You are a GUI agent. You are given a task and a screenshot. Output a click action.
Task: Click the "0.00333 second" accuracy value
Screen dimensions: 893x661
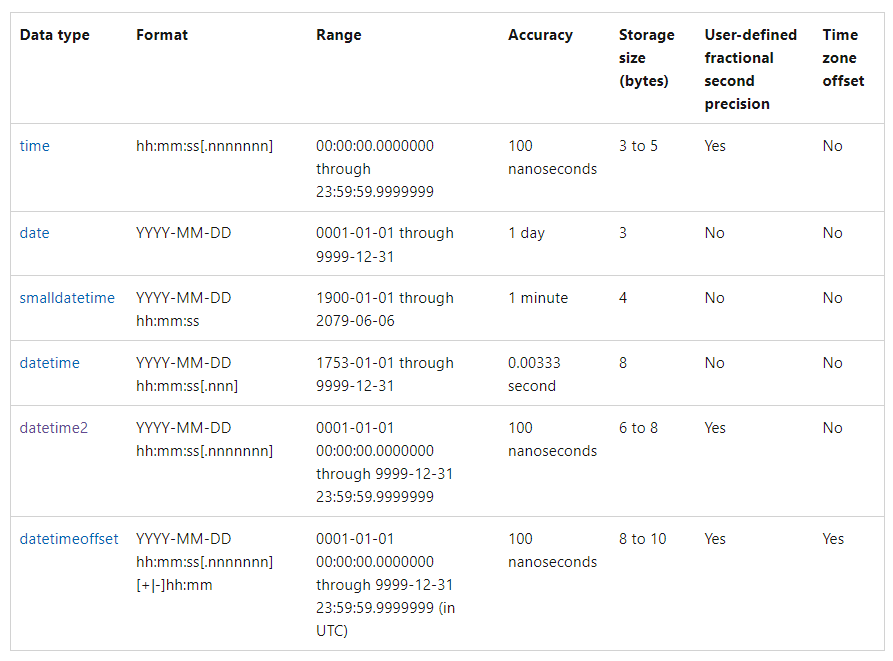coord(532,374)
